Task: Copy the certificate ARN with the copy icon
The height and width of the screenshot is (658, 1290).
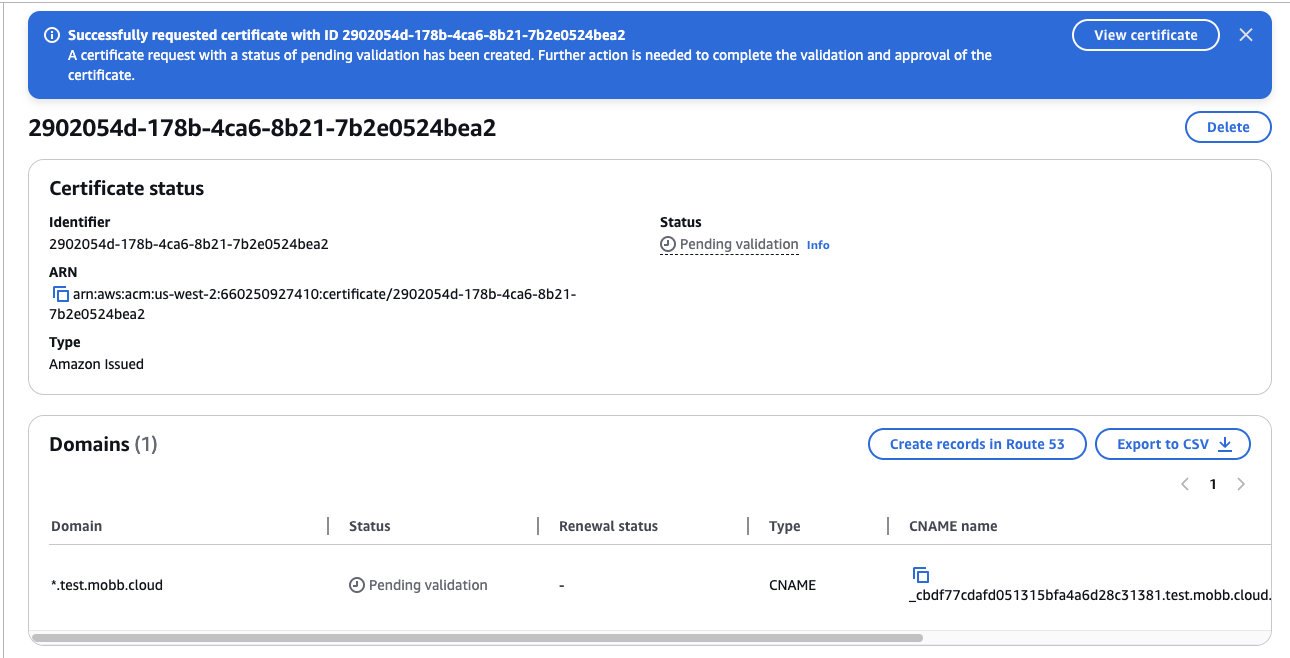Action: click(x=60, y=294)
